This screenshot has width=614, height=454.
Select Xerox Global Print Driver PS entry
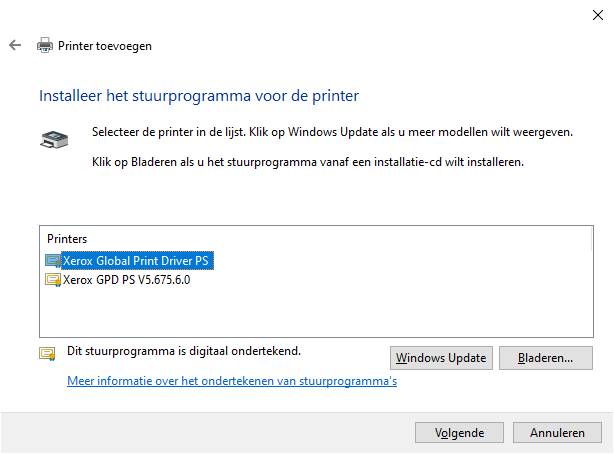135,260
